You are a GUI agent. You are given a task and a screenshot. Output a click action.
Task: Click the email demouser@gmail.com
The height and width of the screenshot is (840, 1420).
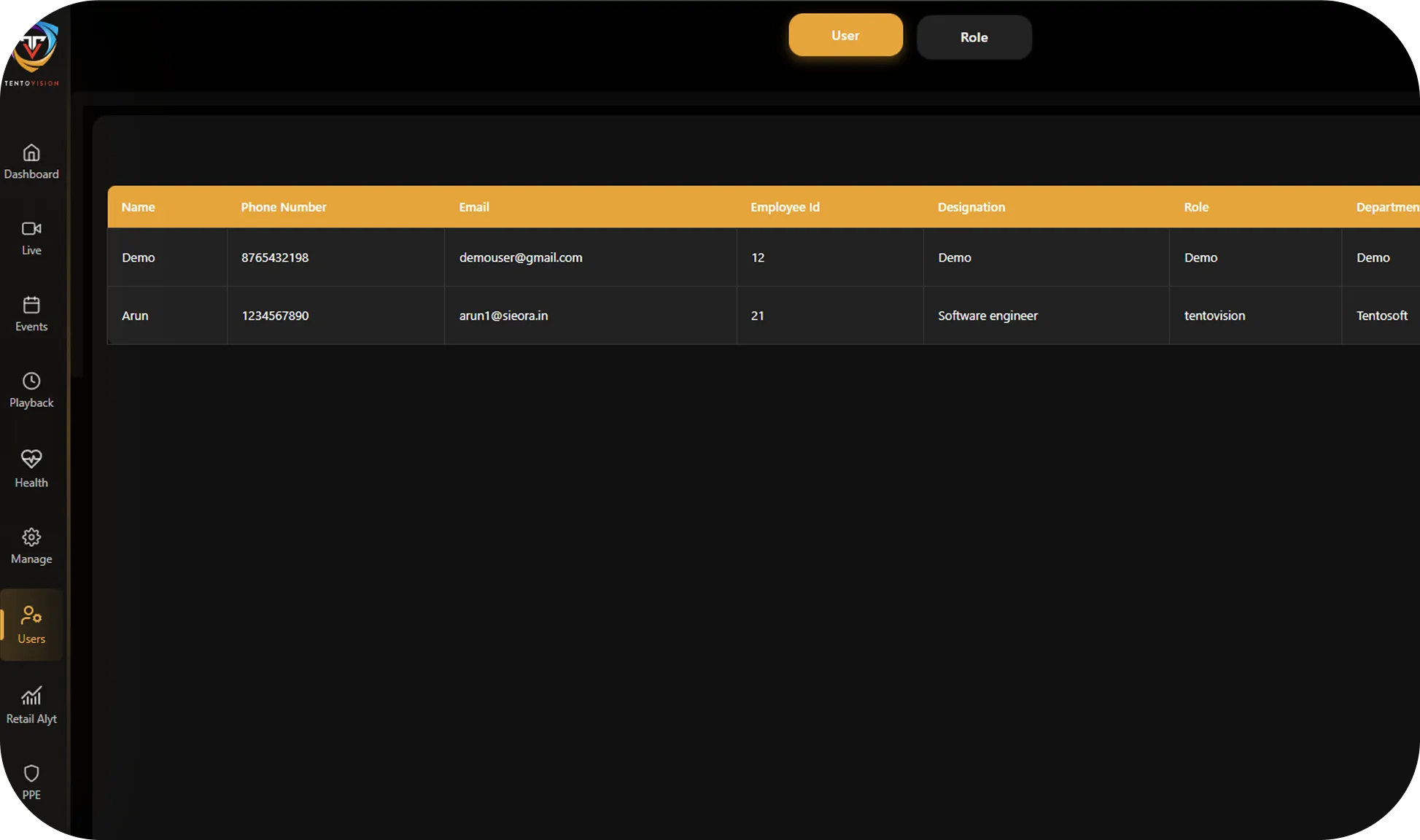[521, 257]
